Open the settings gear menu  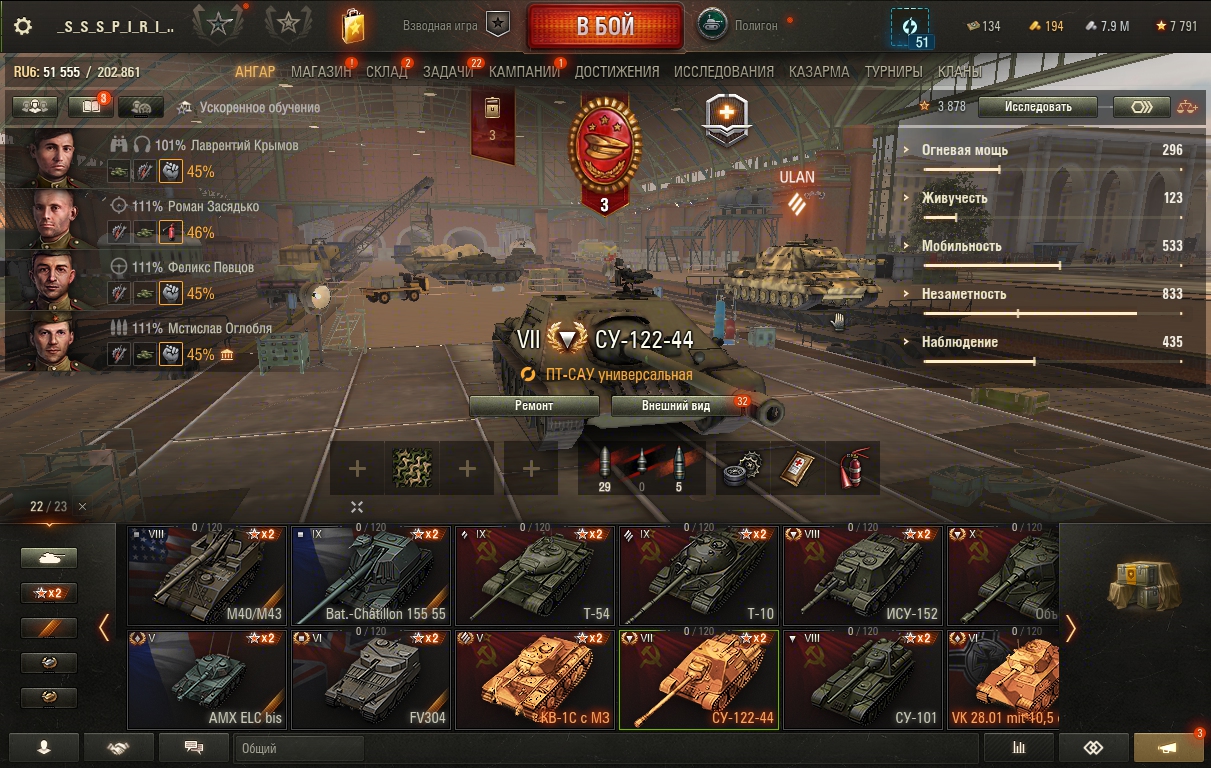point(23,27)
